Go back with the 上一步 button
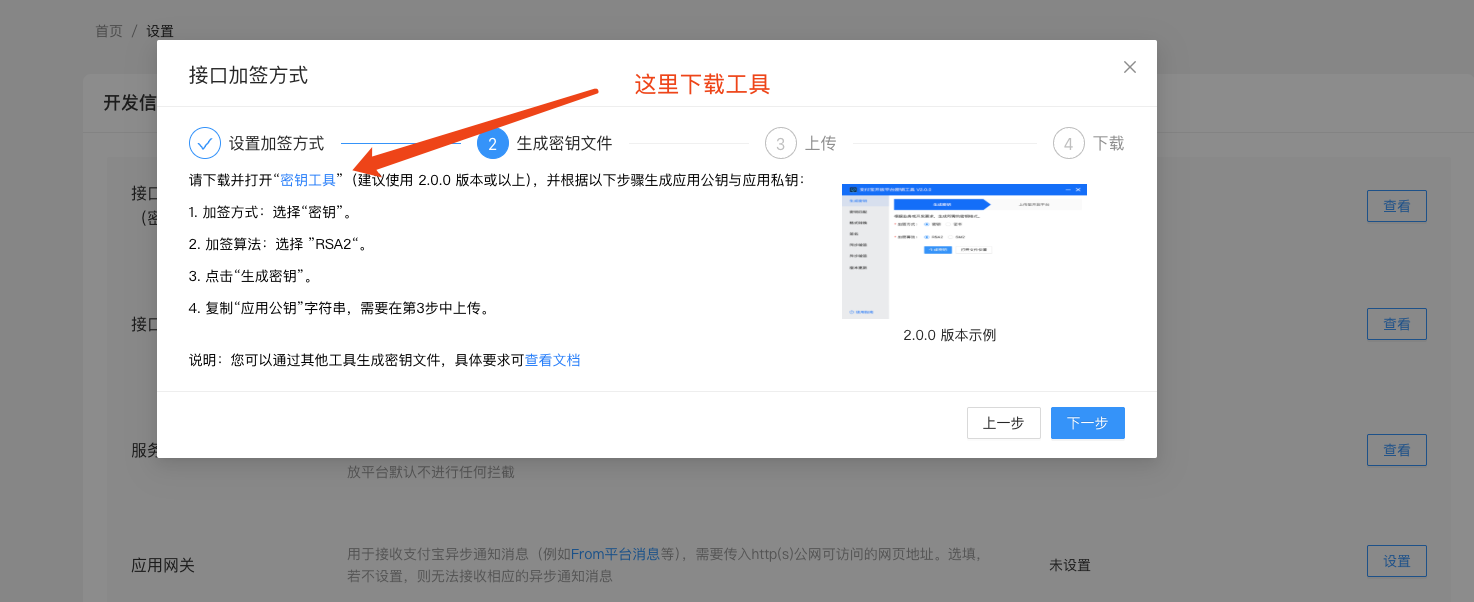This screenshot has height=602, width=1474. [1004, 423]
